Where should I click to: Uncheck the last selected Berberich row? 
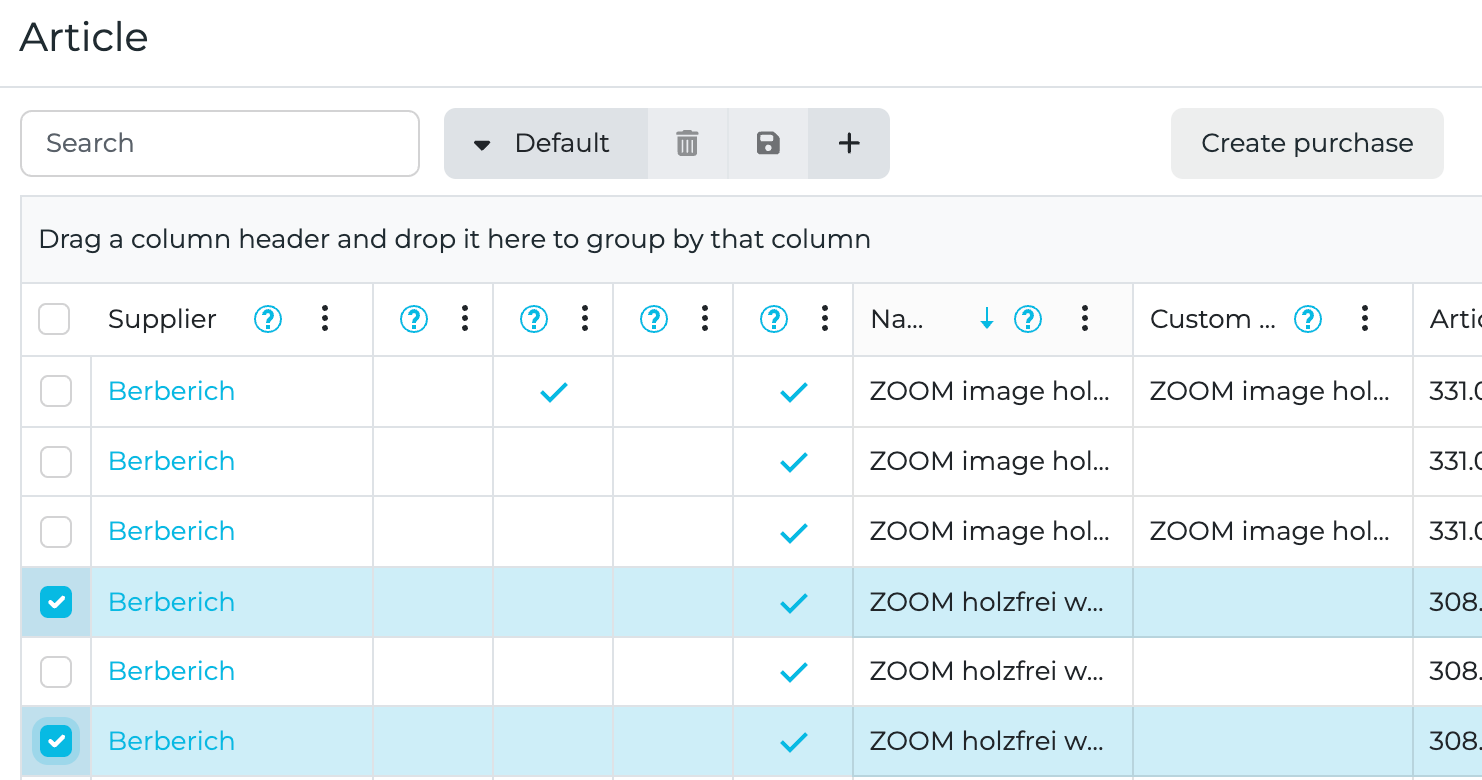click(x=56, y=741)
